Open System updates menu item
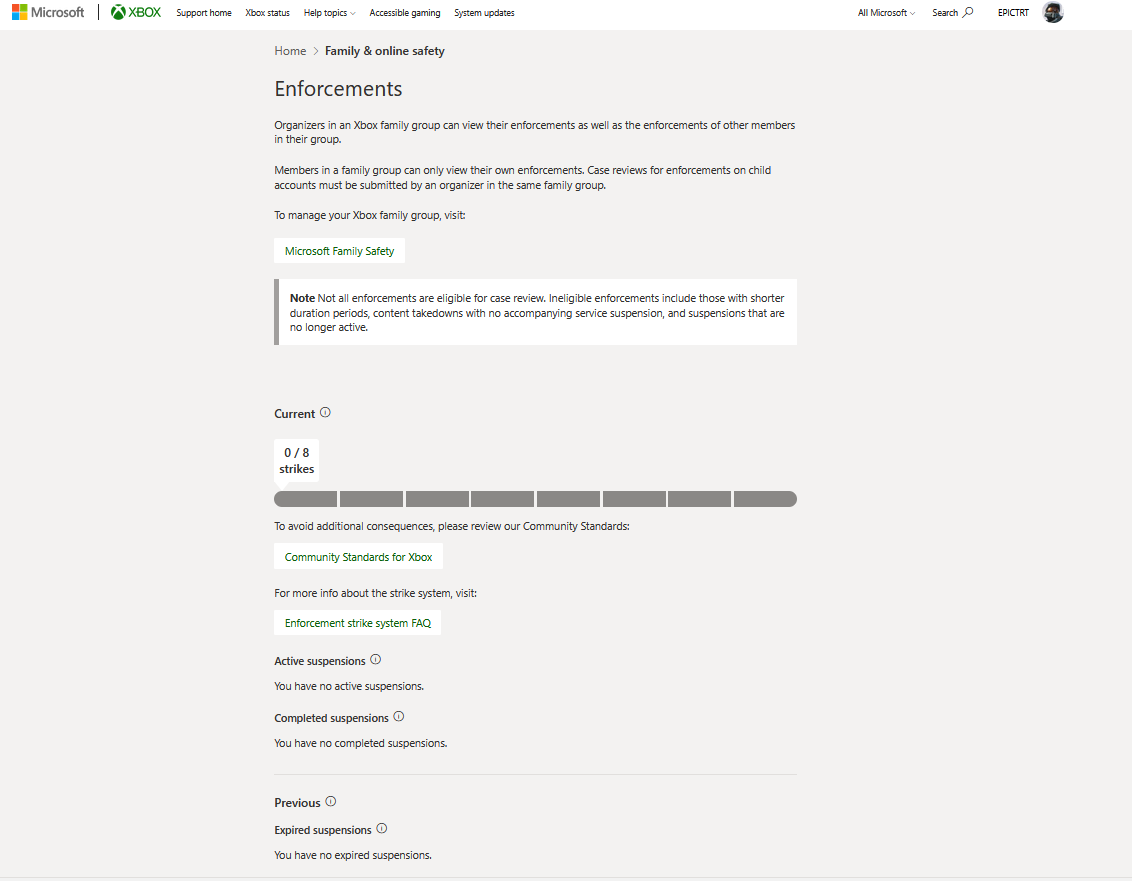 484,13
